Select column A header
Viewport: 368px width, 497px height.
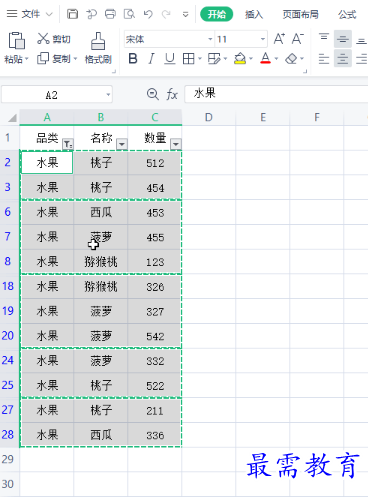[47, 117]
